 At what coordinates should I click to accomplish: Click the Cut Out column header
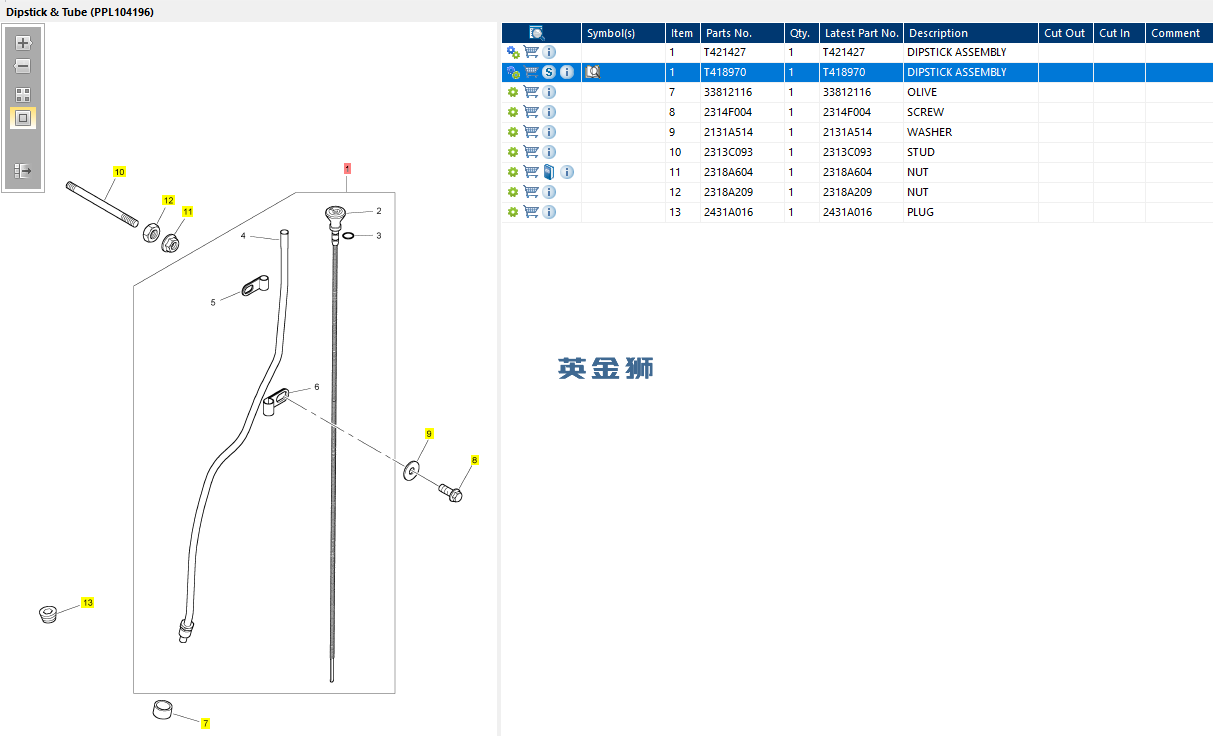(x=1064, y=33)
